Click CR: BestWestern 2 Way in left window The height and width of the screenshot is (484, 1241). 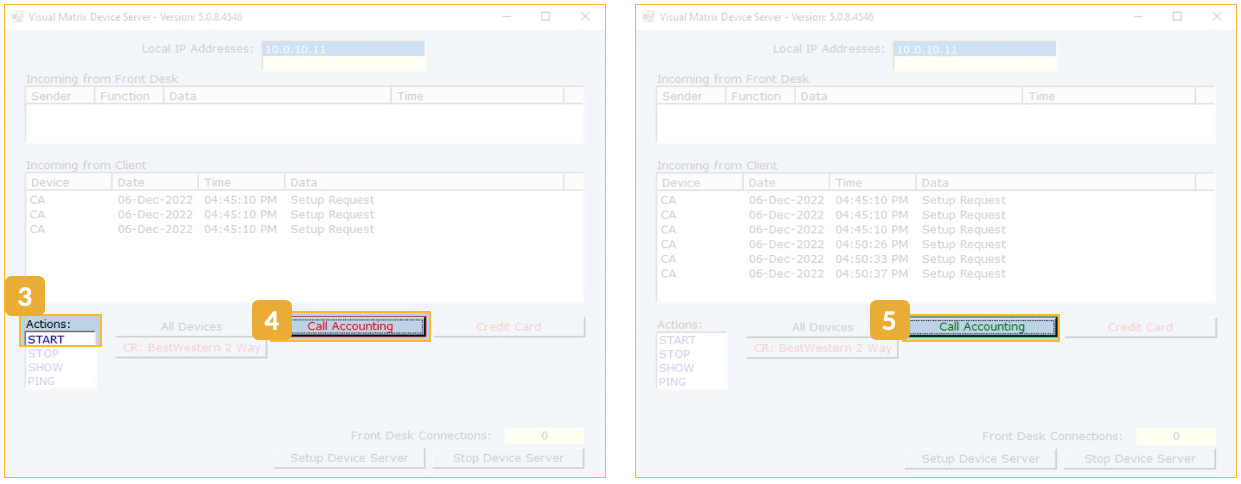pyautogui.click(x=191, y=349)
